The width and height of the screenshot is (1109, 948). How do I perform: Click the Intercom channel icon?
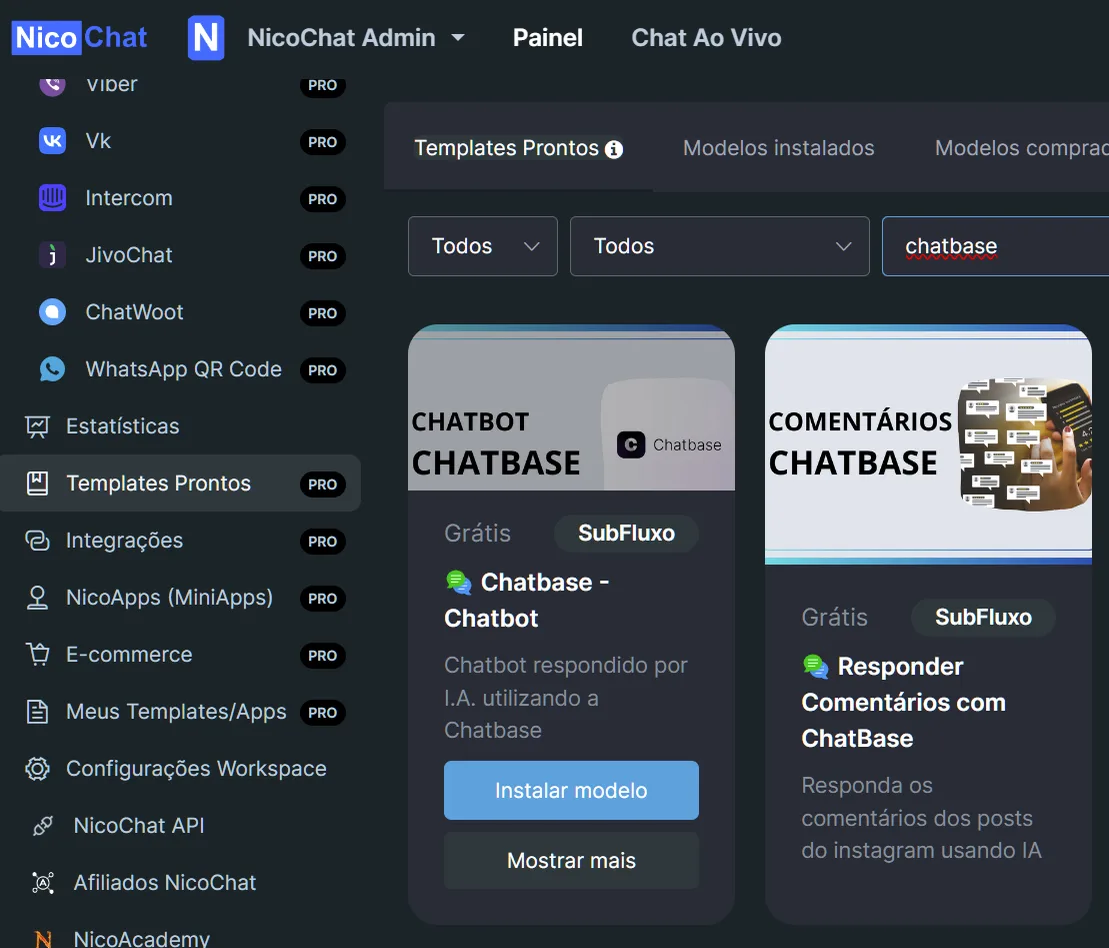pyautogui.click(x=52, y=198)
